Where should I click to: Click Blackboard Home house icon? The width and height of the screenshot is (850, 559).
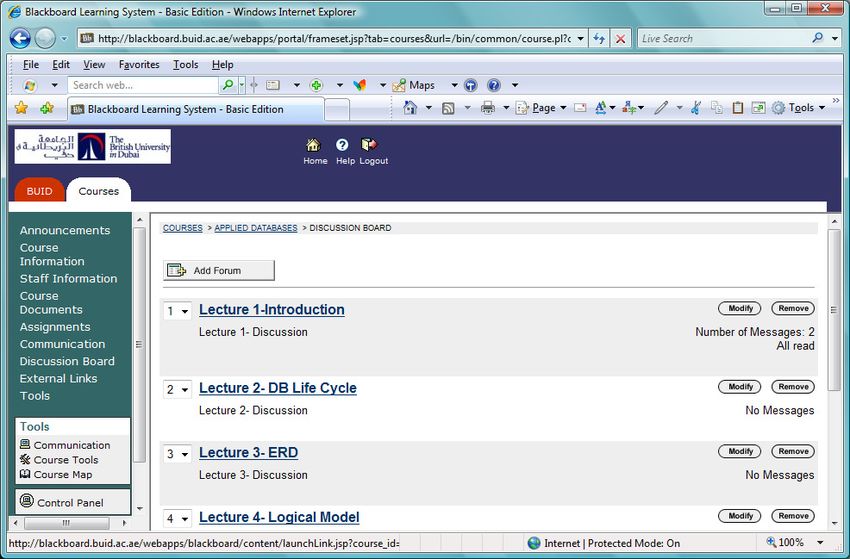pyautogui.click(x=314, y=145)
